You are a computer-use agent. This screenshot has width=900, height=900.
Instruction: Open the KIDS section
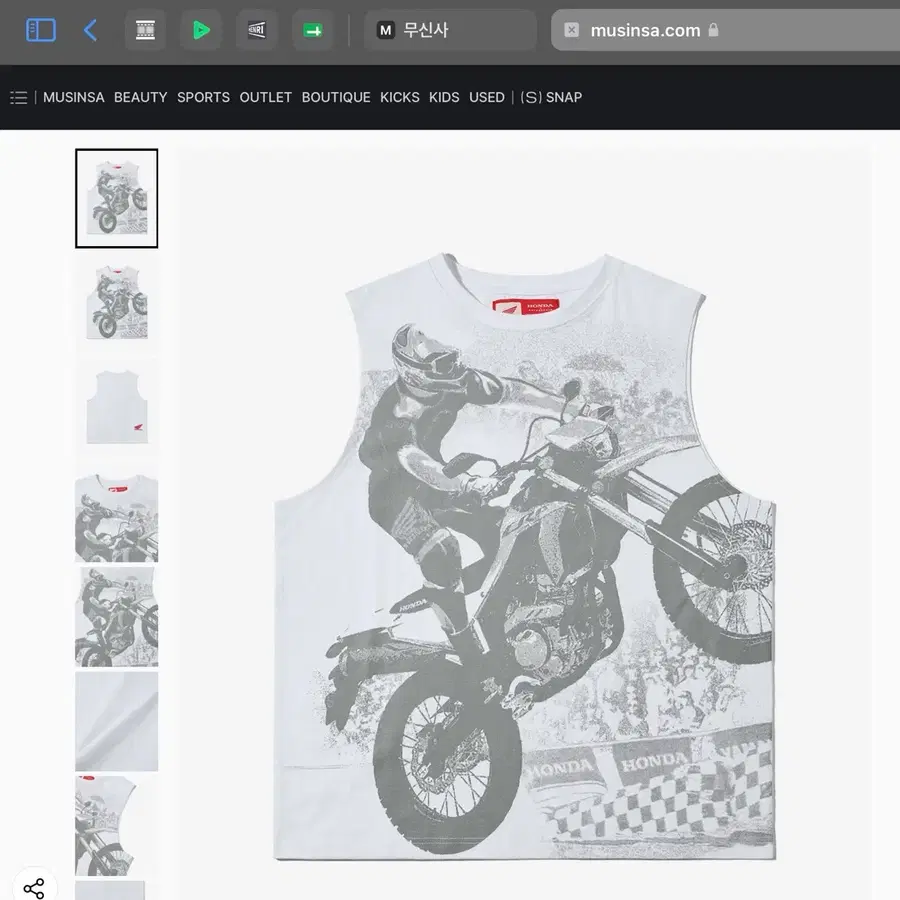tap(444, 98)
